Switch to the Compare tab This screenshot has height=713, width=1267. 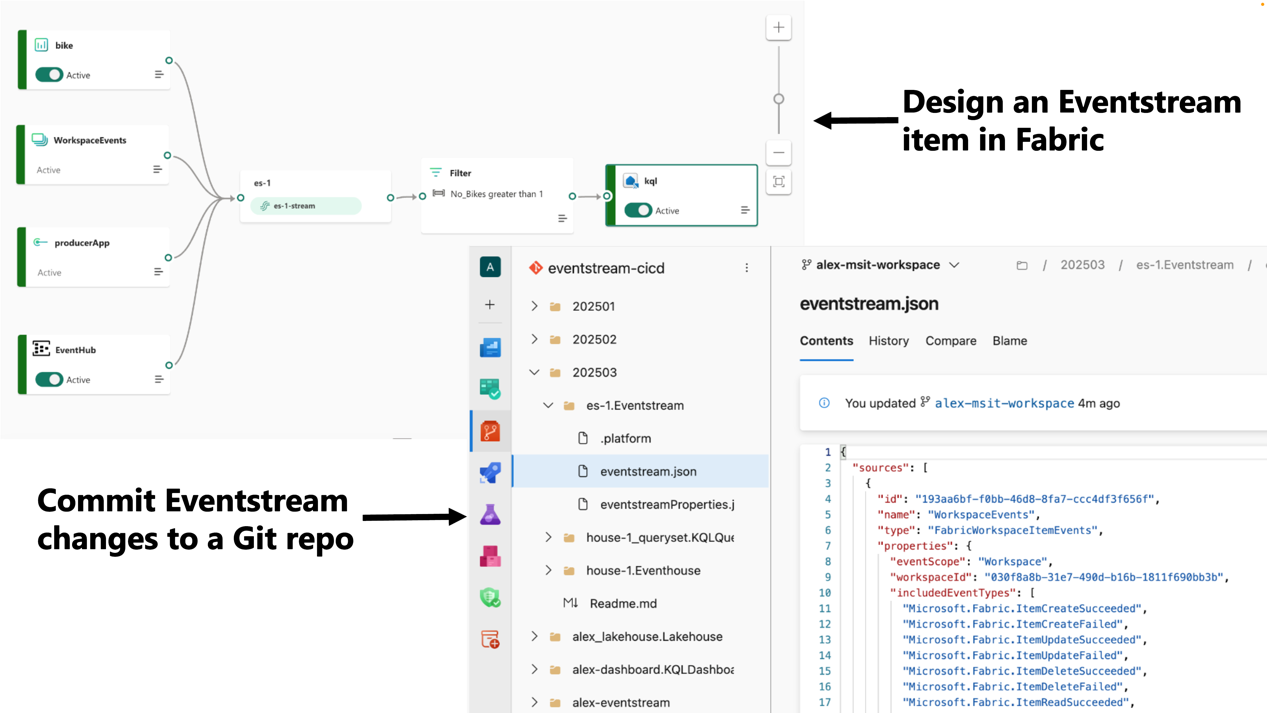point(950,341)
